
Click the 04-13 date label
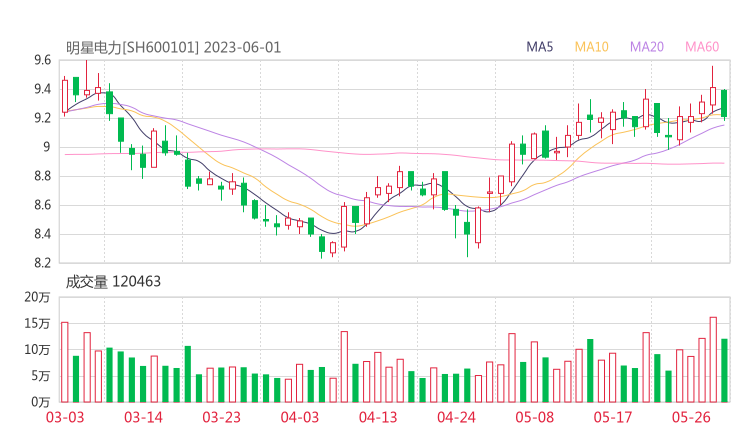click(378, 417)
